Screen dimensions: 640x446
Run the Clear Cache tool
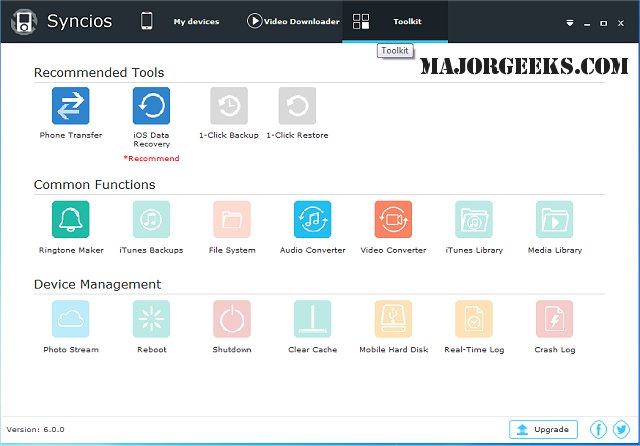pos(313,319)
